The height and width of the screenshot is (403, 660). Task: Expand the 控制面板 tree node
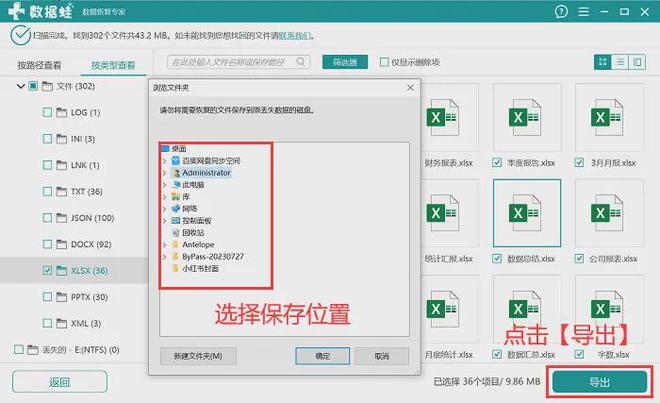click(x=165, y=220)
